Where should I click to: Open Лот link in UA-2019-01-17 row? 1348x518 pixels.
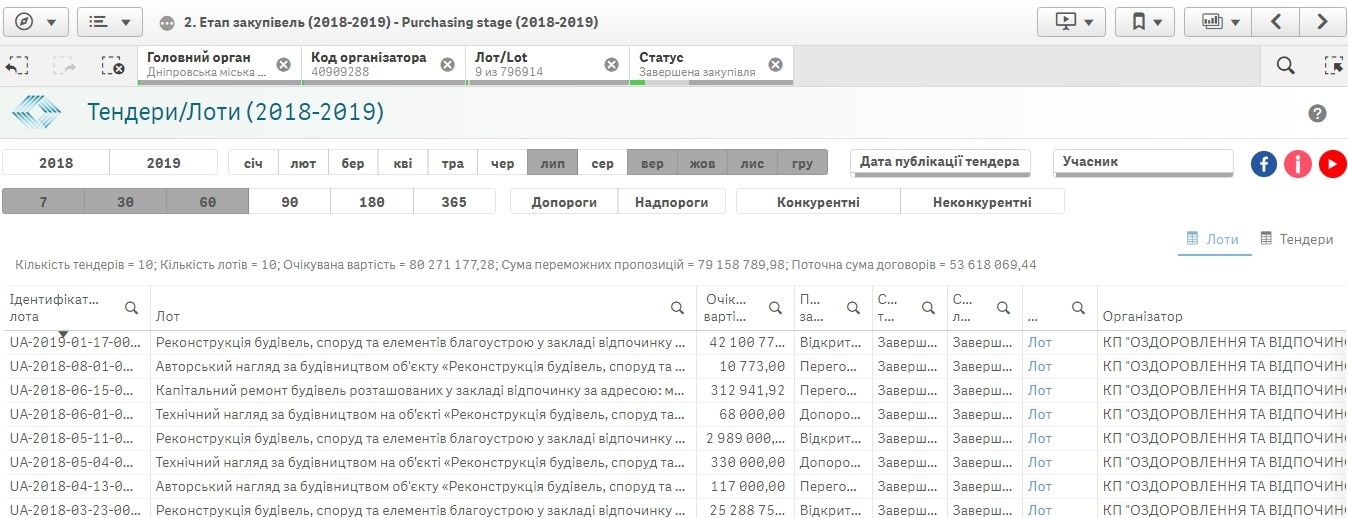[1040, 342]
